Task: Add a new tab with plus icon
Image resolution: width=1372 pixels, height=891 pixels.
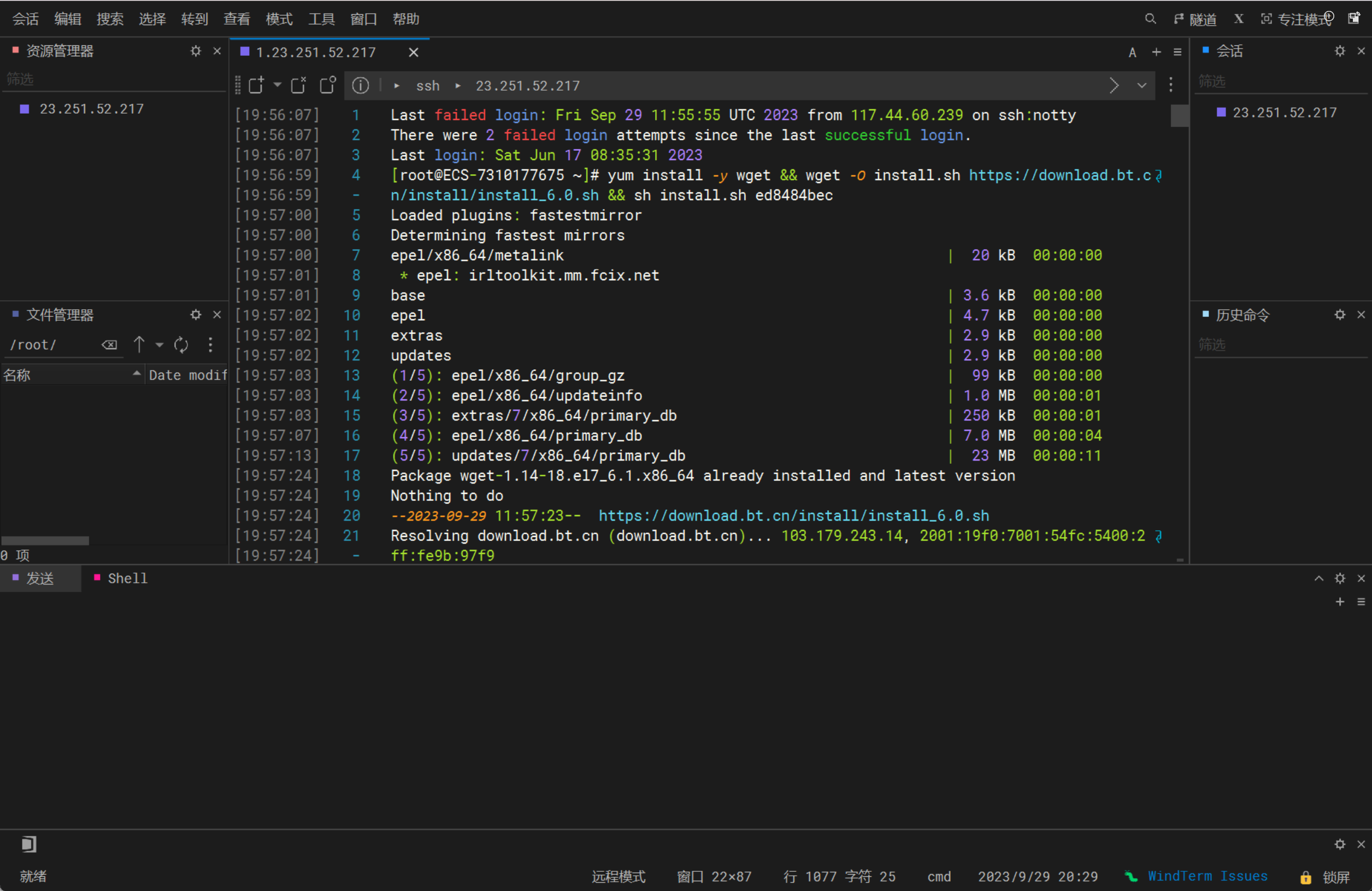Action: pos(1156,52)
